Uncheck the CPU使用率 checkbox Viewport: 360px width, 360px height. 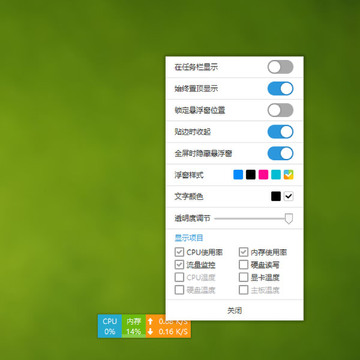point(179,252)
